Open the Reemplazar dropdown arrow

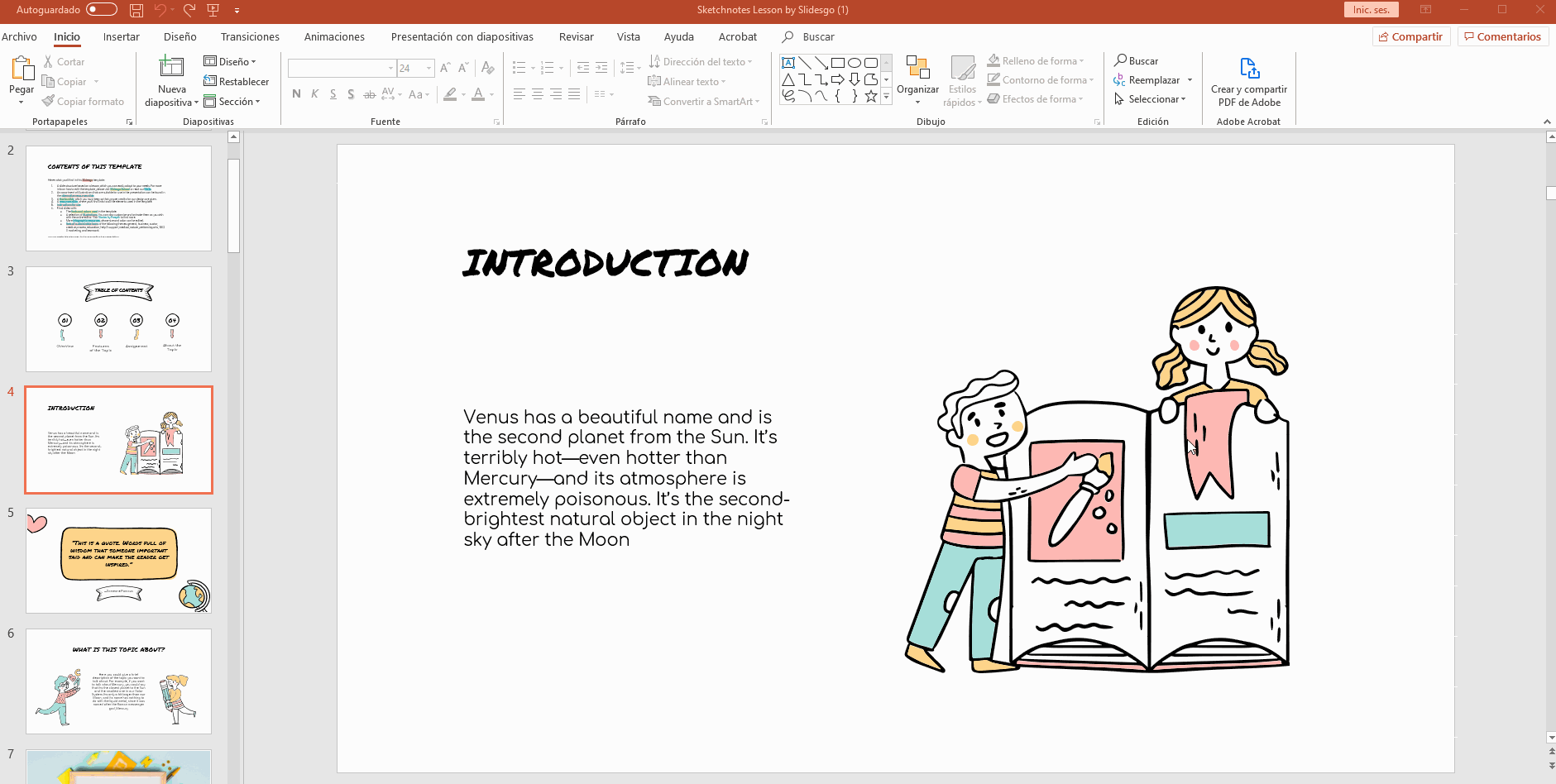click(1190, 80)
